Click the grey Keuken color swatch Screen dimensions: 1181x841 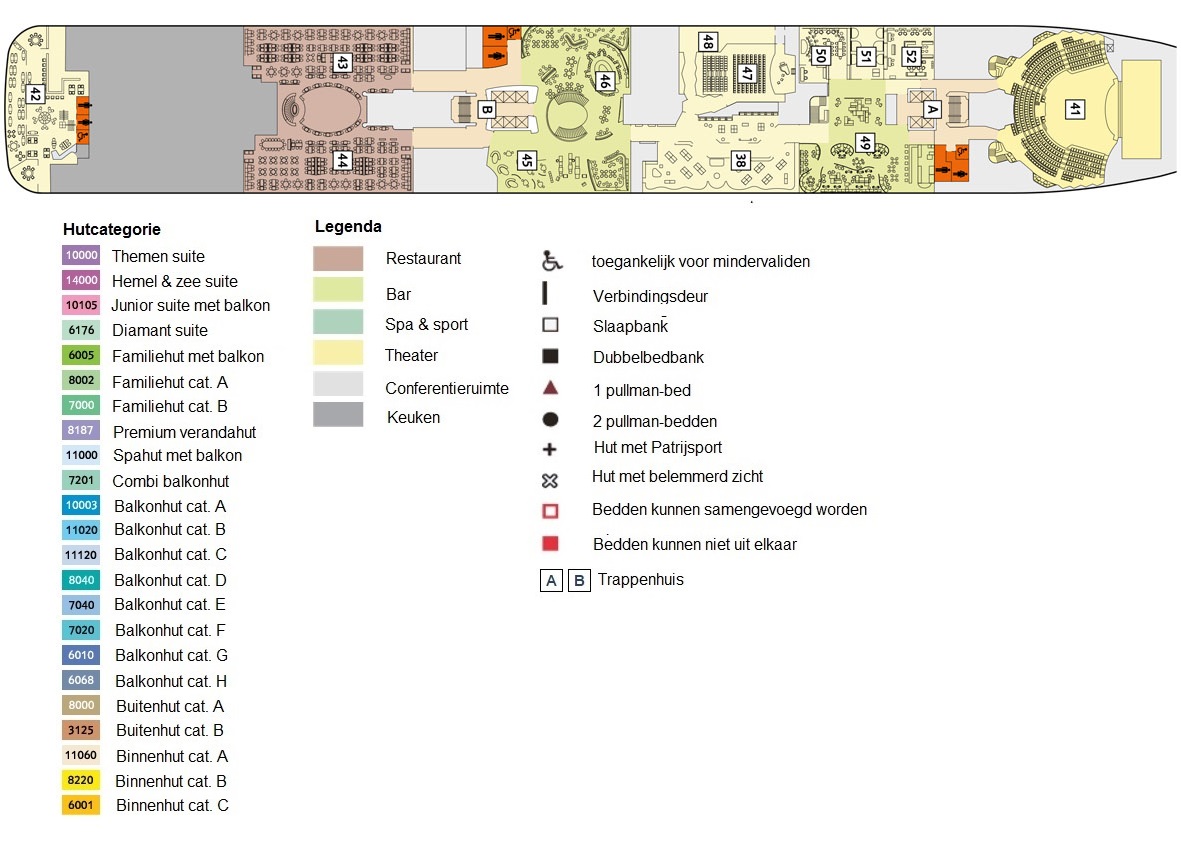(x=338, y=415)
